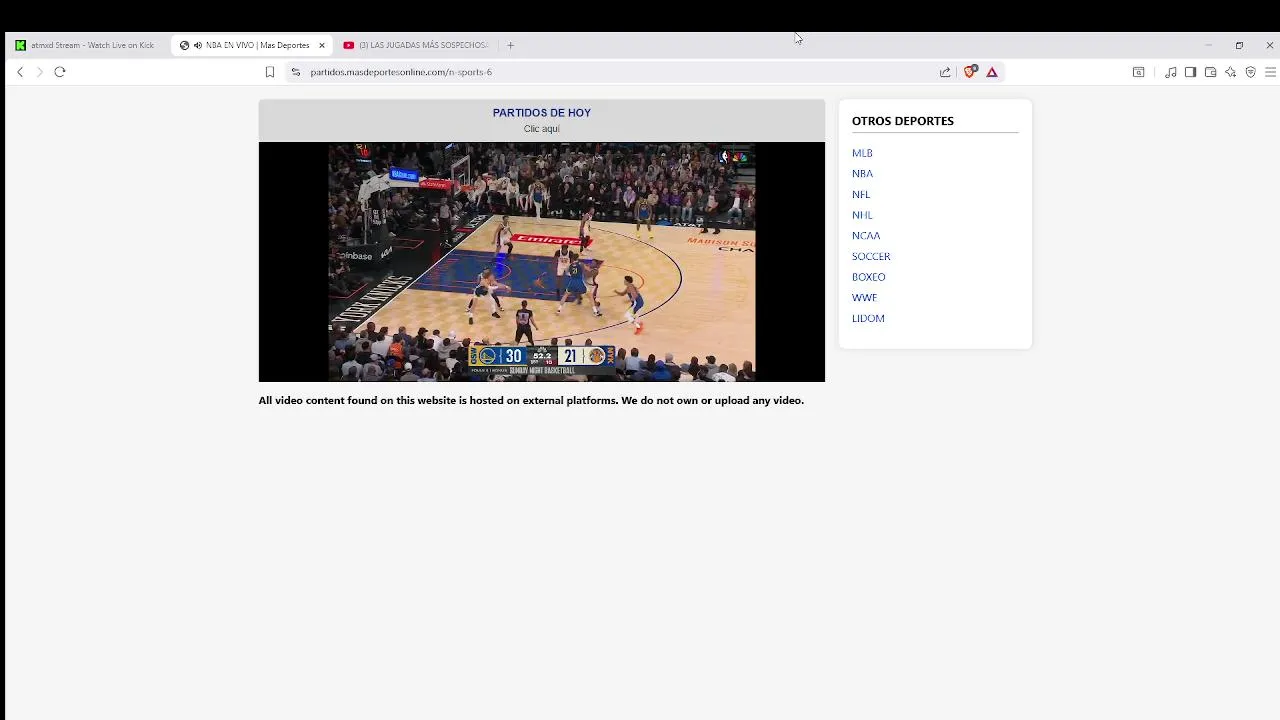
Task: Open the NHL sports link
Action: (862, 215)
